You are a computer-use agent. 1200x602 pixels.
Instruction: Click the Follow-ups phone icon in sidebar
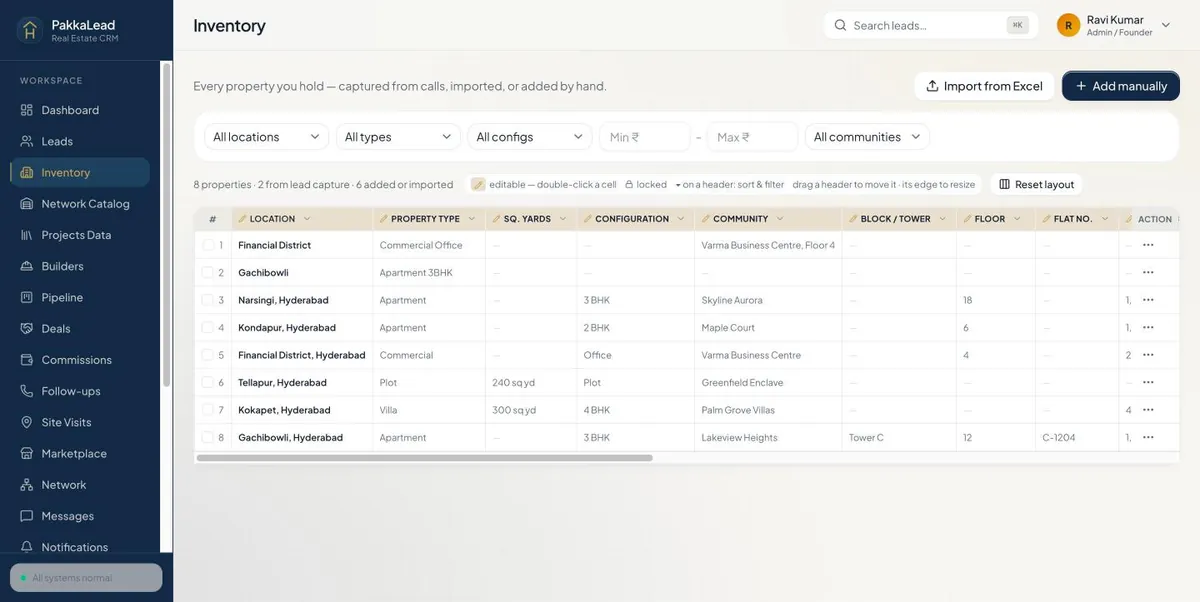click(x=27, y=391)
